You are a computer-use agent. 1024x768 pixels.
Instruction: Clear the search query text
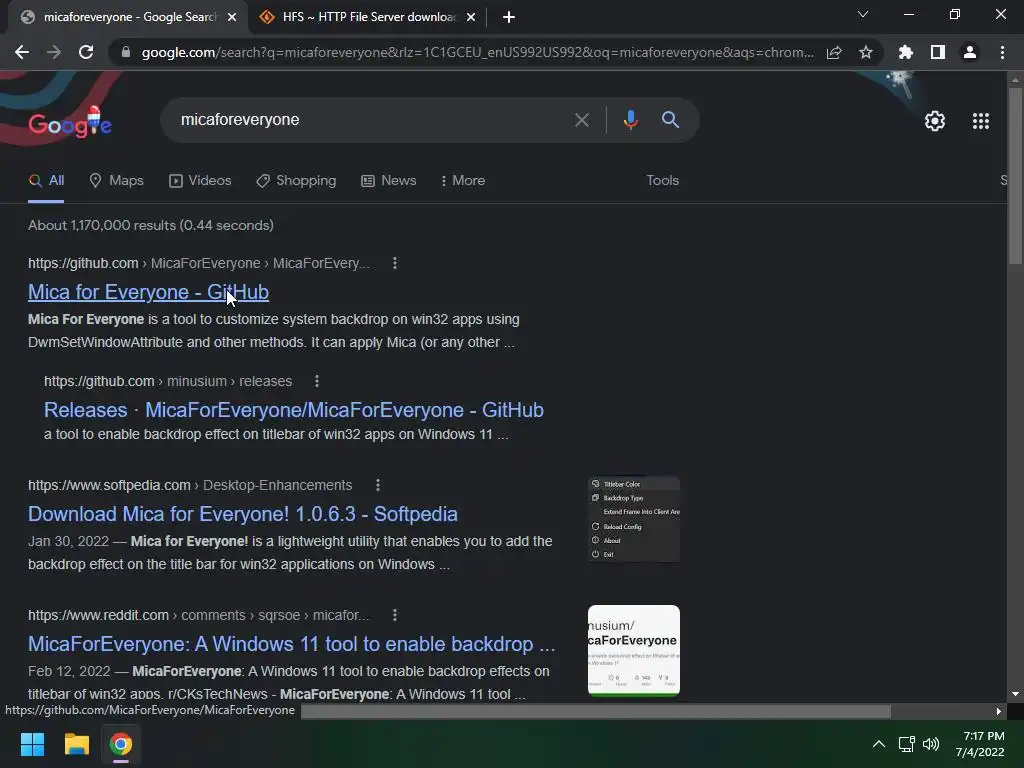click(x=581, y=120)
